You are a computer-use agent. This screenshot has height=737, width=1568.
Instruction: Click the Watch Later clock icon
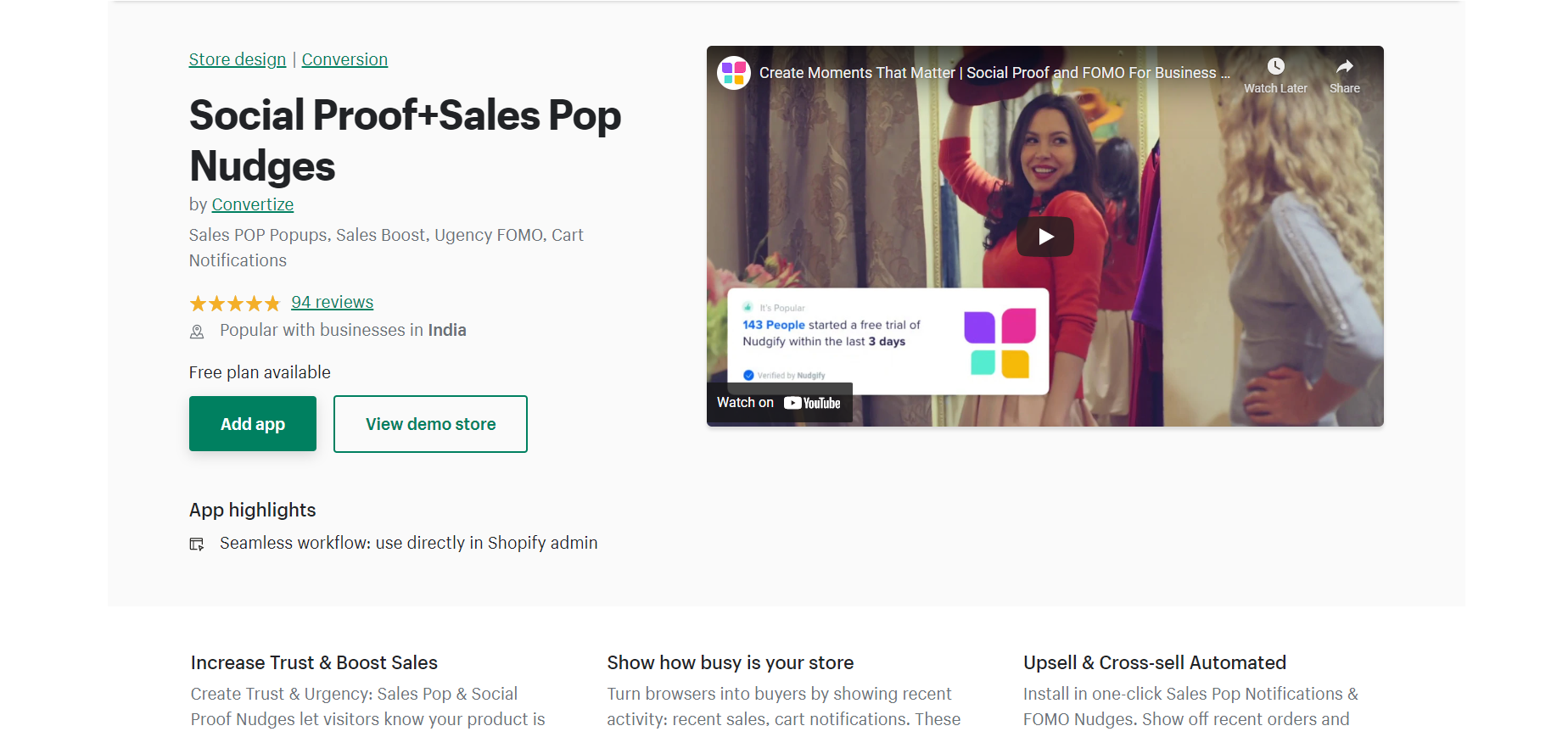(1275, 67)
